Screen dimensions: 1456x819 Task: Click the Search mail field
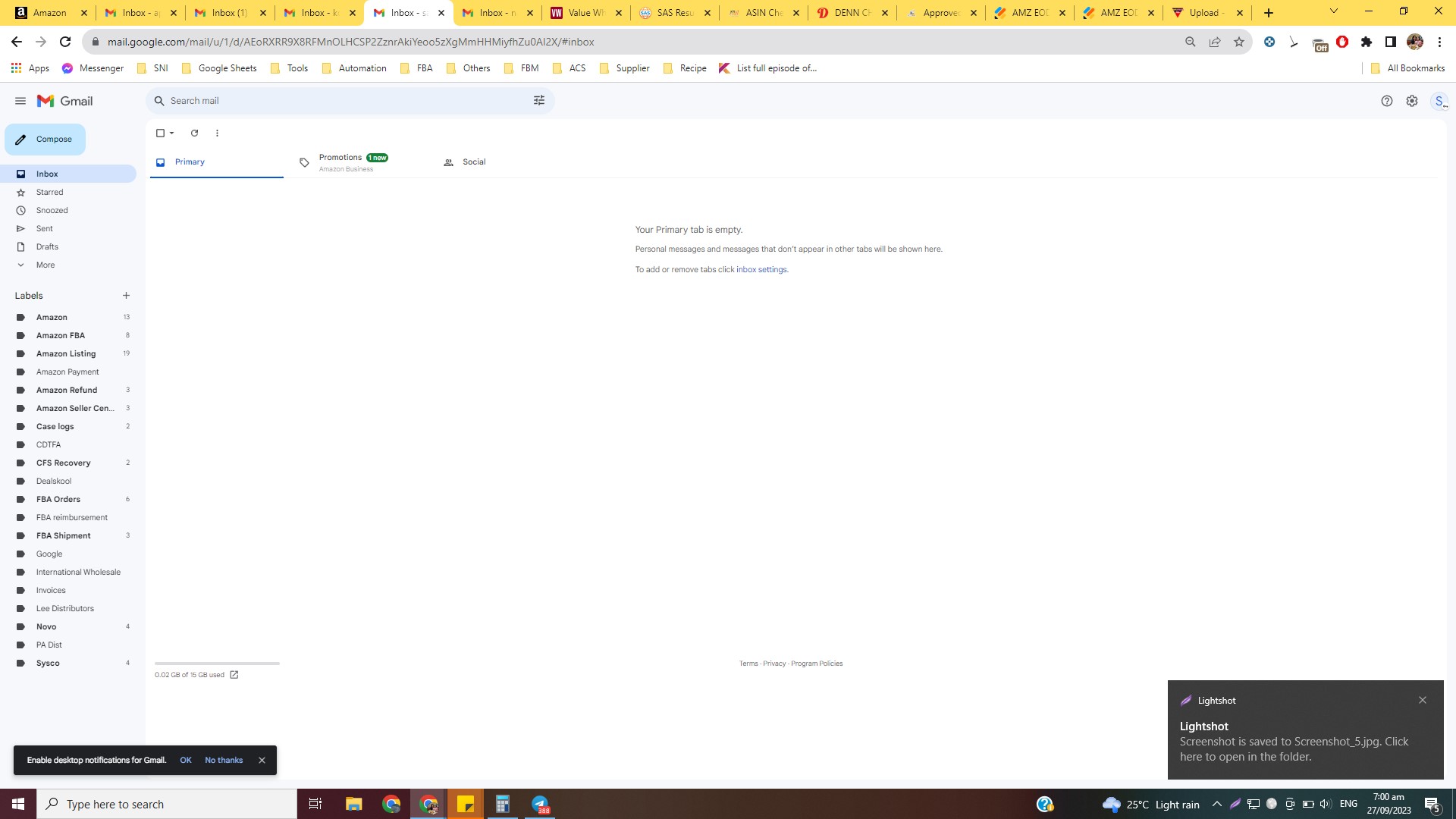[x=349, y=101]
